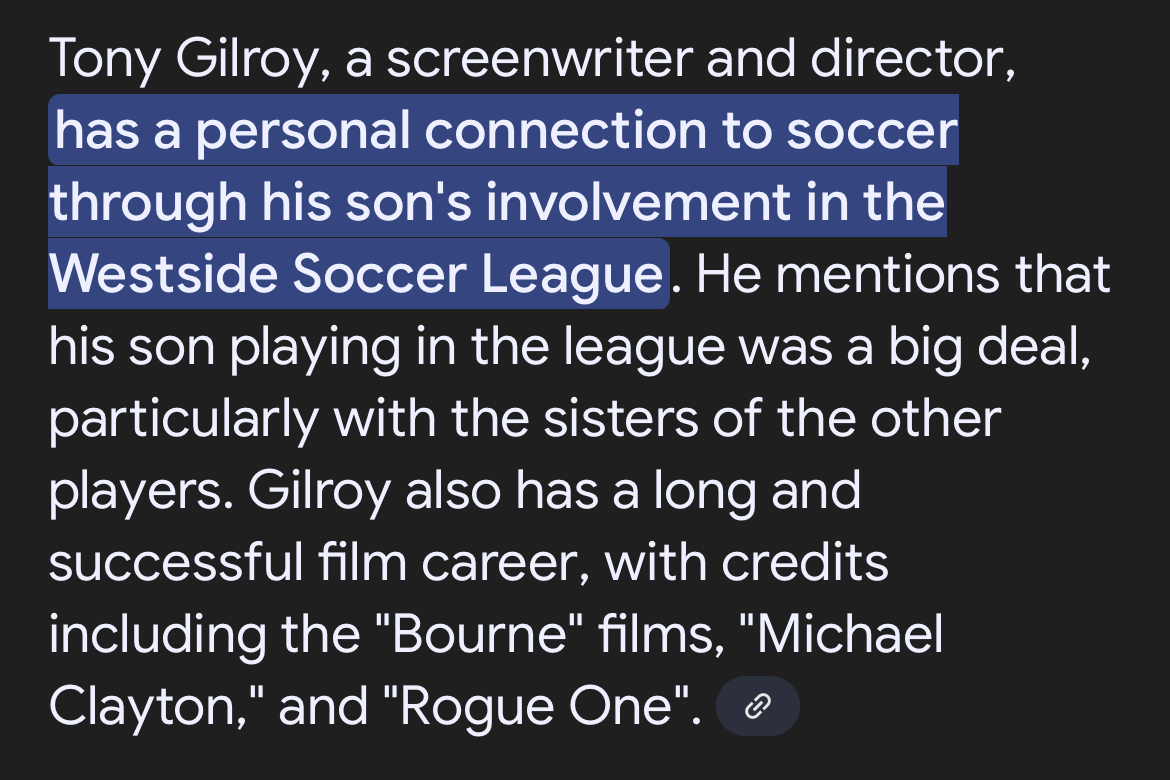Click the source link chain icon
This screenshot has height=780, width=1170.
758,708
